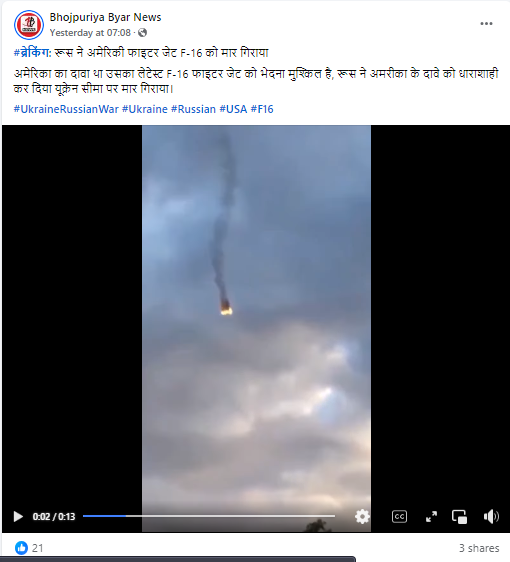
Task: Open the Yesterday at 07:08 timestamp
Action: point(90,33)
